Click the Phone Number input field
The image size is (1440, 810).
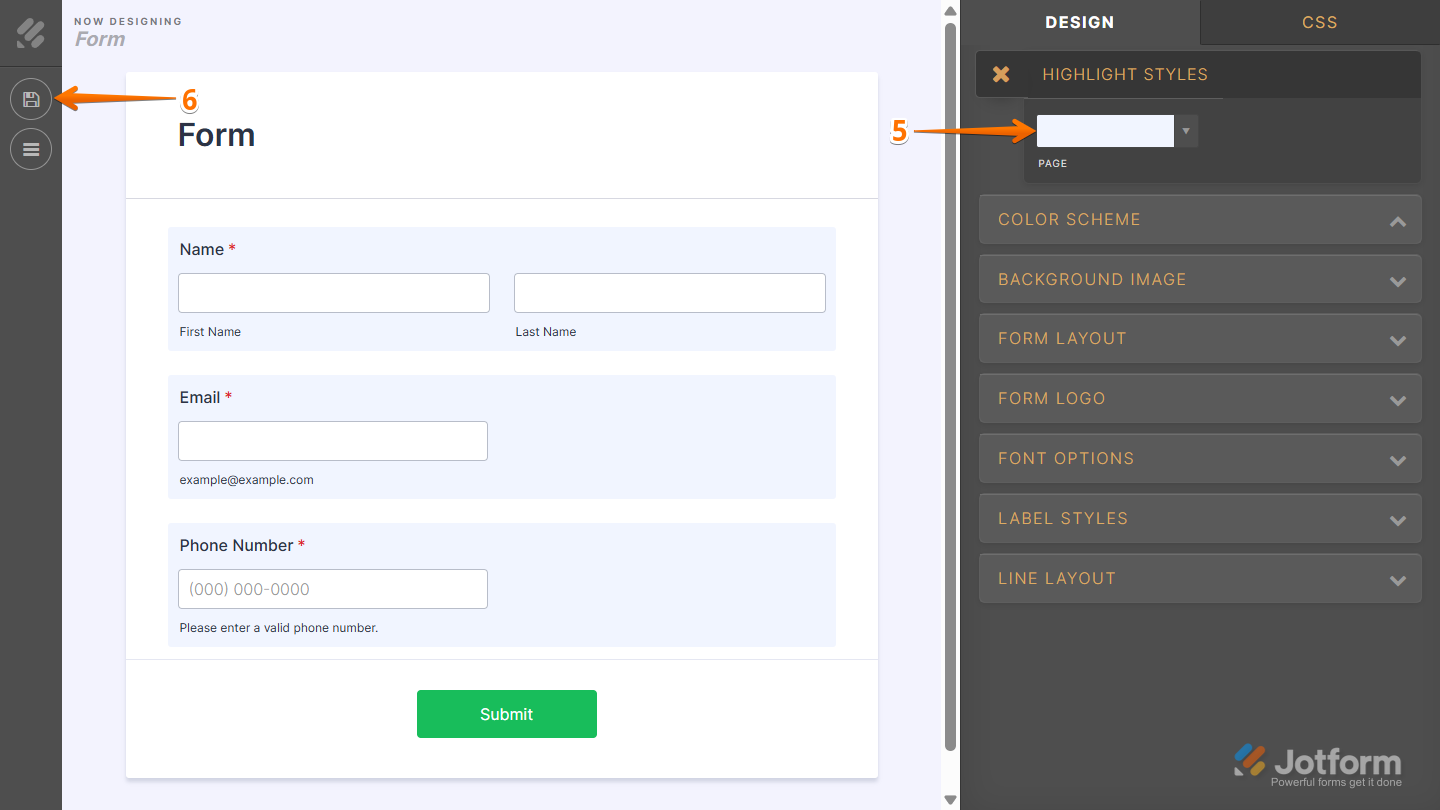tap(333, 588)
